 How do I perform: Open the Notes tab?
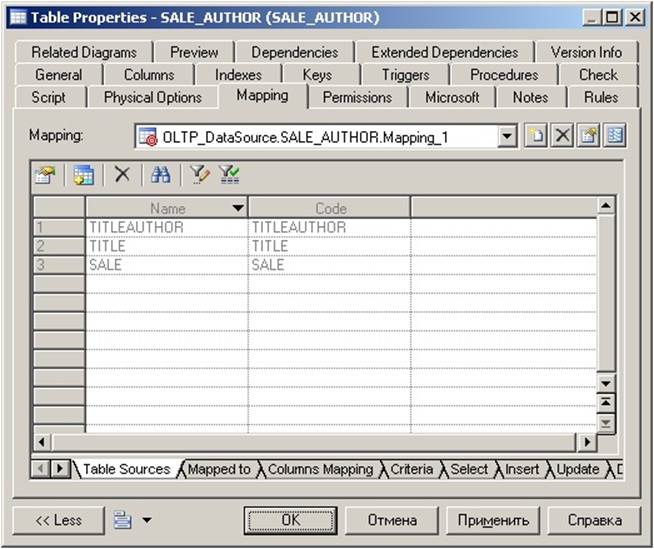point(530,97)
